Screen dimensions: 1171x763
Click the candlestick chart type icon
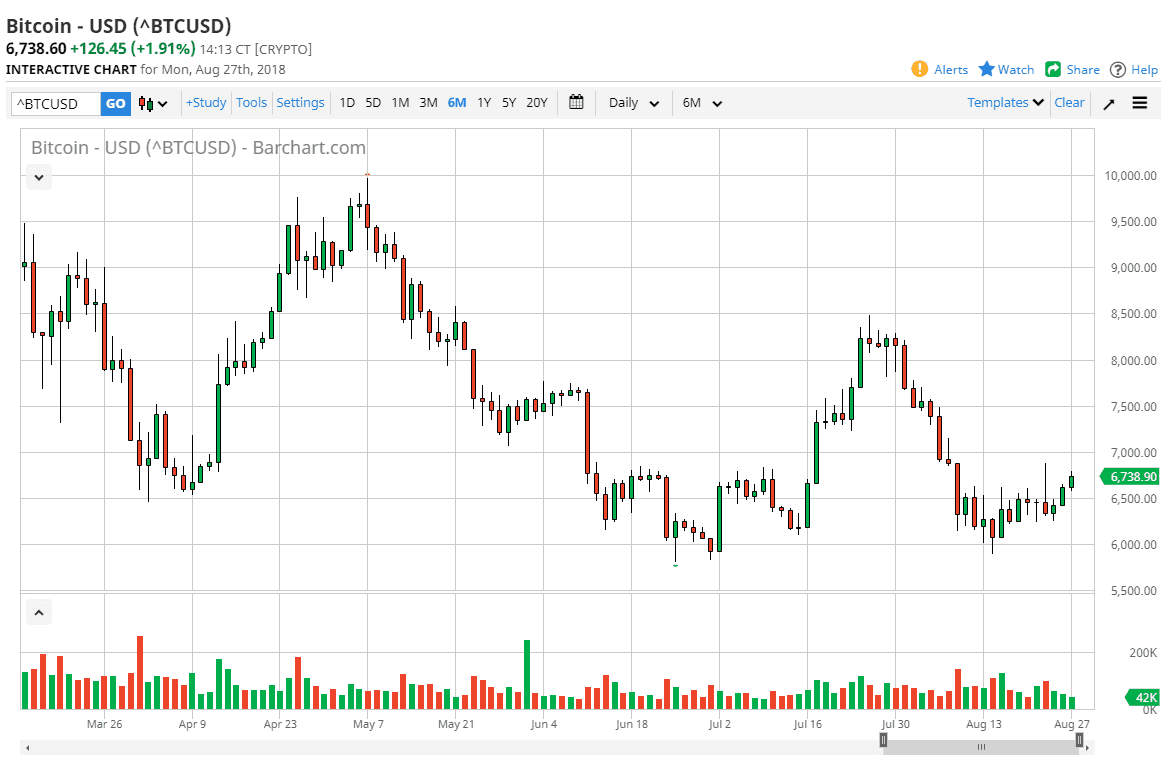[143, 102]
